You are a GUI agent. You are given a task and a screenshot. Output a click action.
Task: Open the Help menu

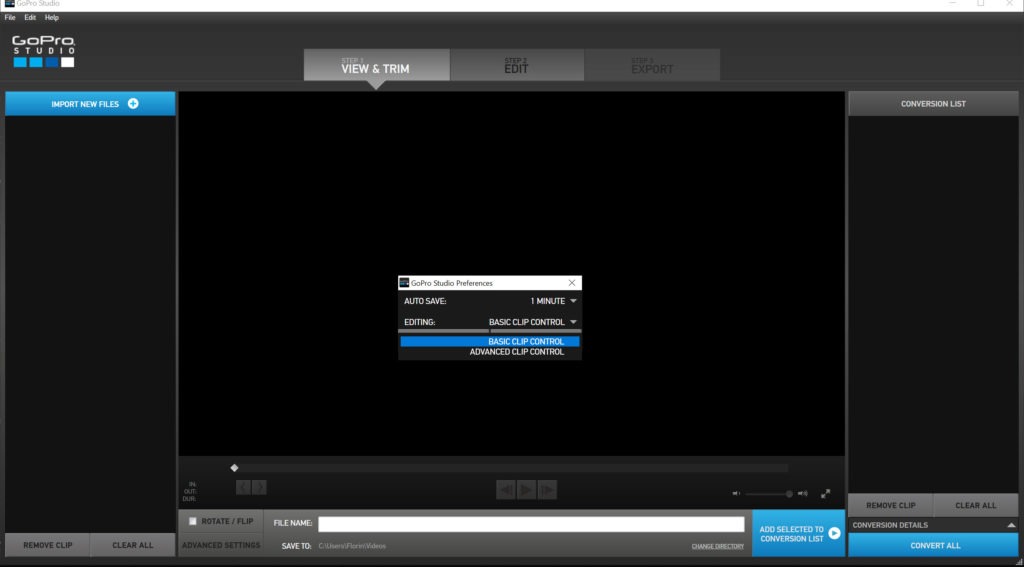point(52,18)
